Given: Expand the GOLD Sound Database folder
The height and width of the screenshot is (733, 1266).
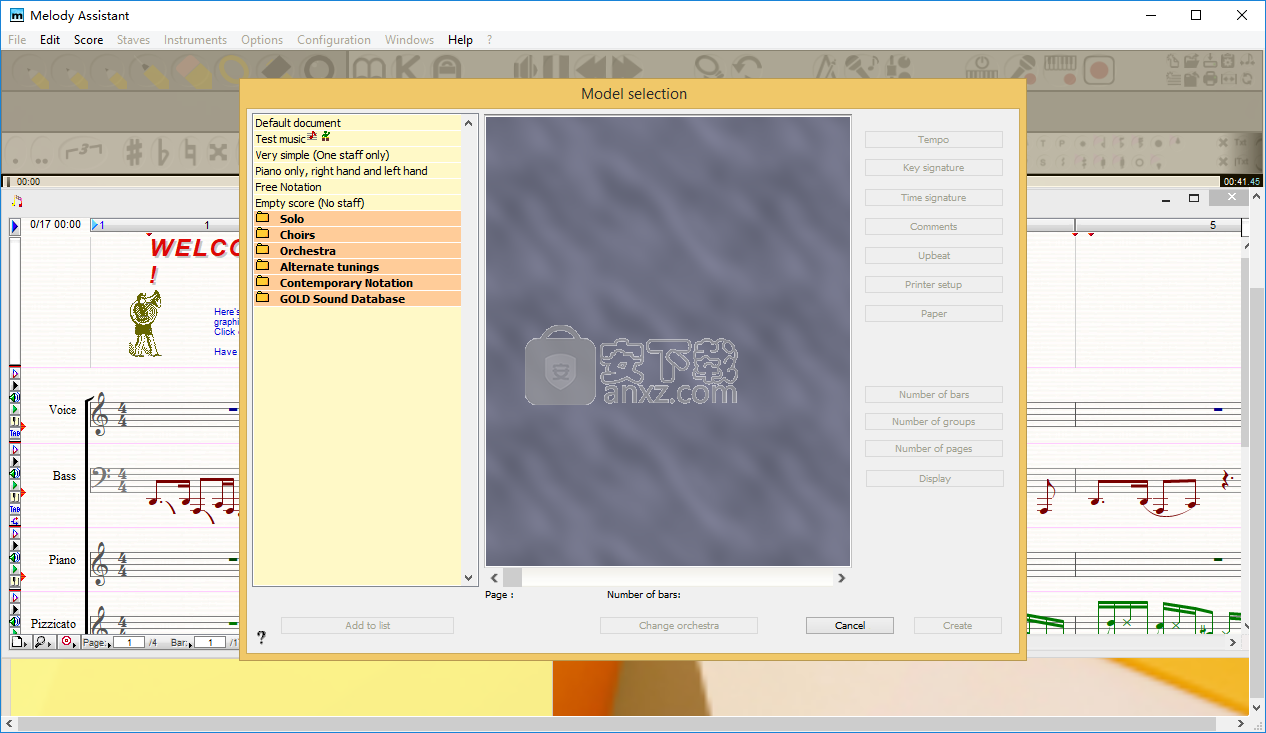Looking at the screenshot, I should point(357,299).
